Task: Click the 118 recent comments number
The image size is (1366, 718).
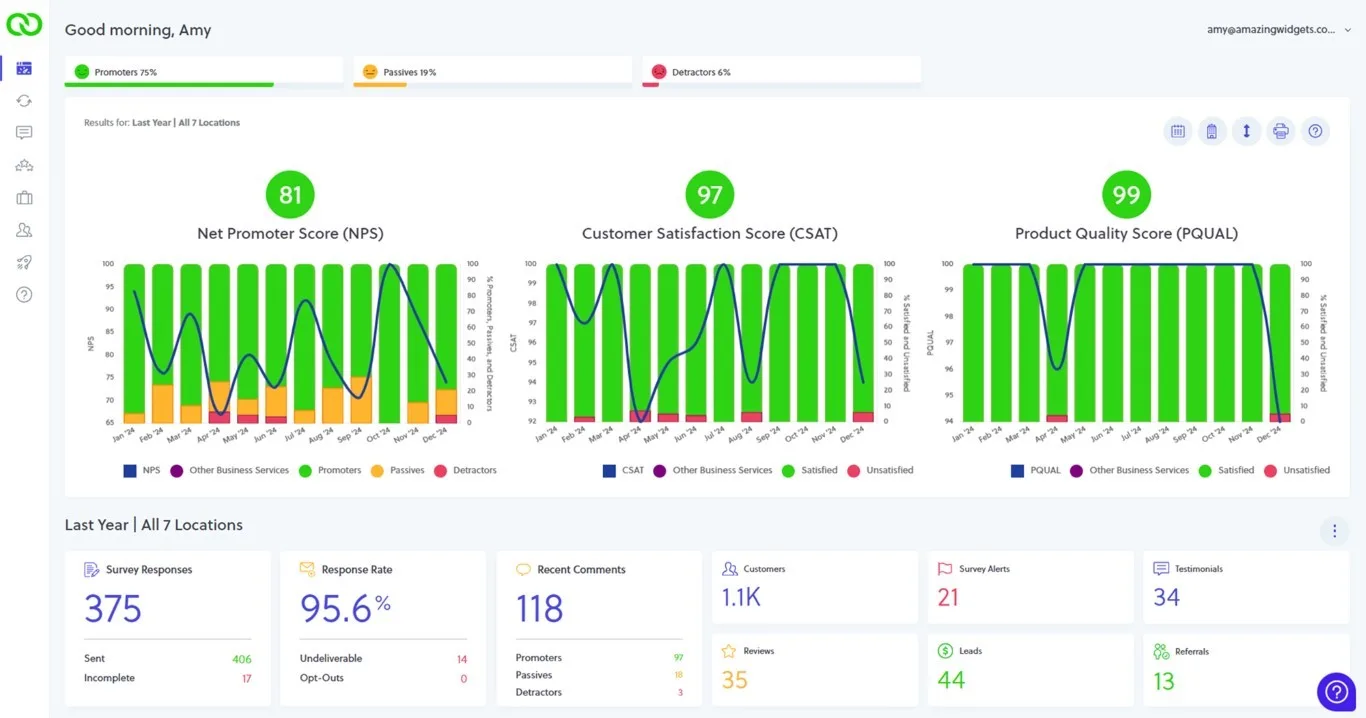Action: tap(540, 608)
